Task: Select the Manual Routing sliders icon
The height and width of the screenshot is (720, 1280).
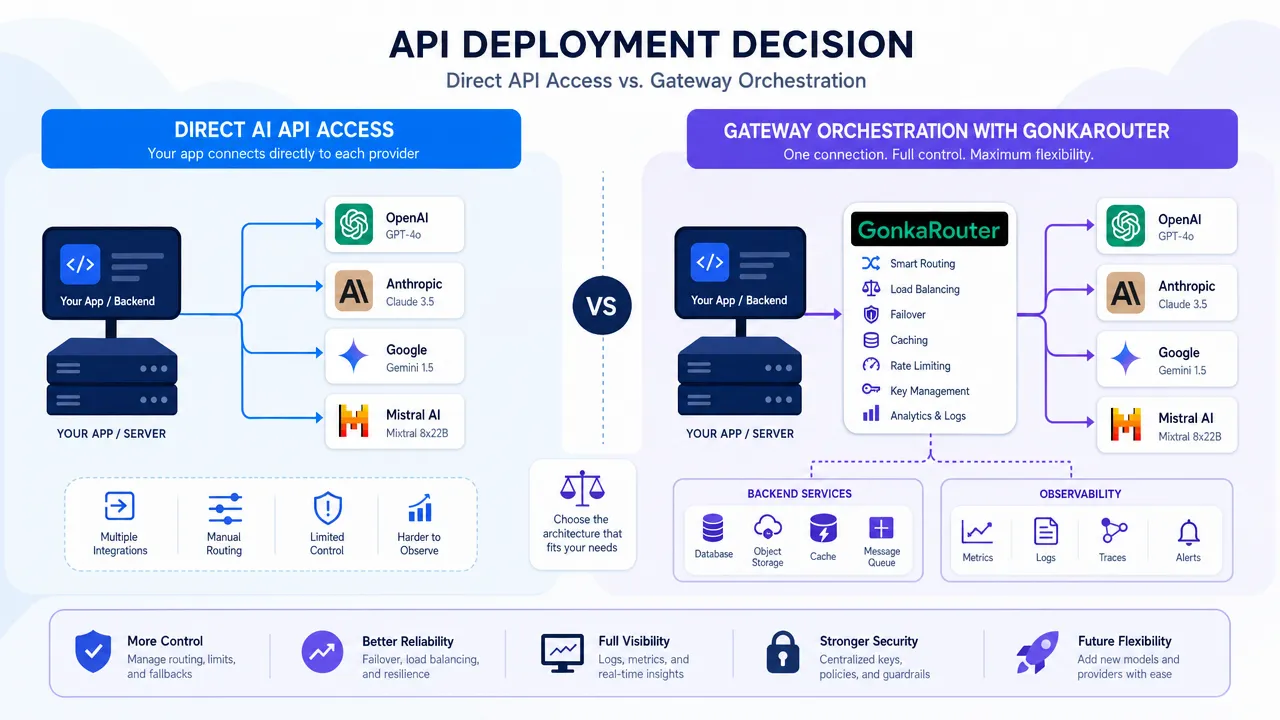Action: [224, 508]
